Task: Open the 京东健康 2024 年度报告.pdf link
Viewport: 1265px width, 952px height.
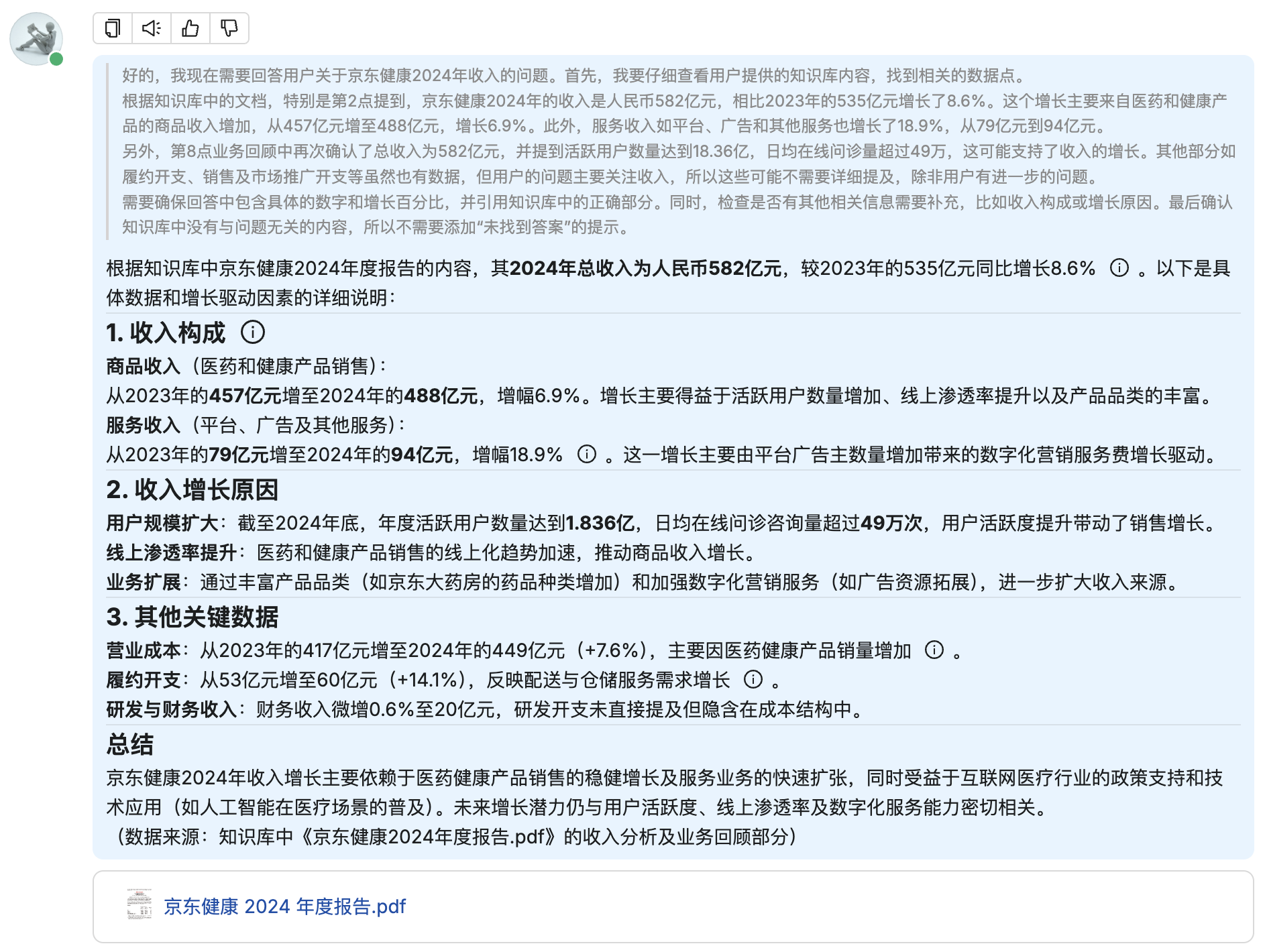Action: click(x=284, y=906)
